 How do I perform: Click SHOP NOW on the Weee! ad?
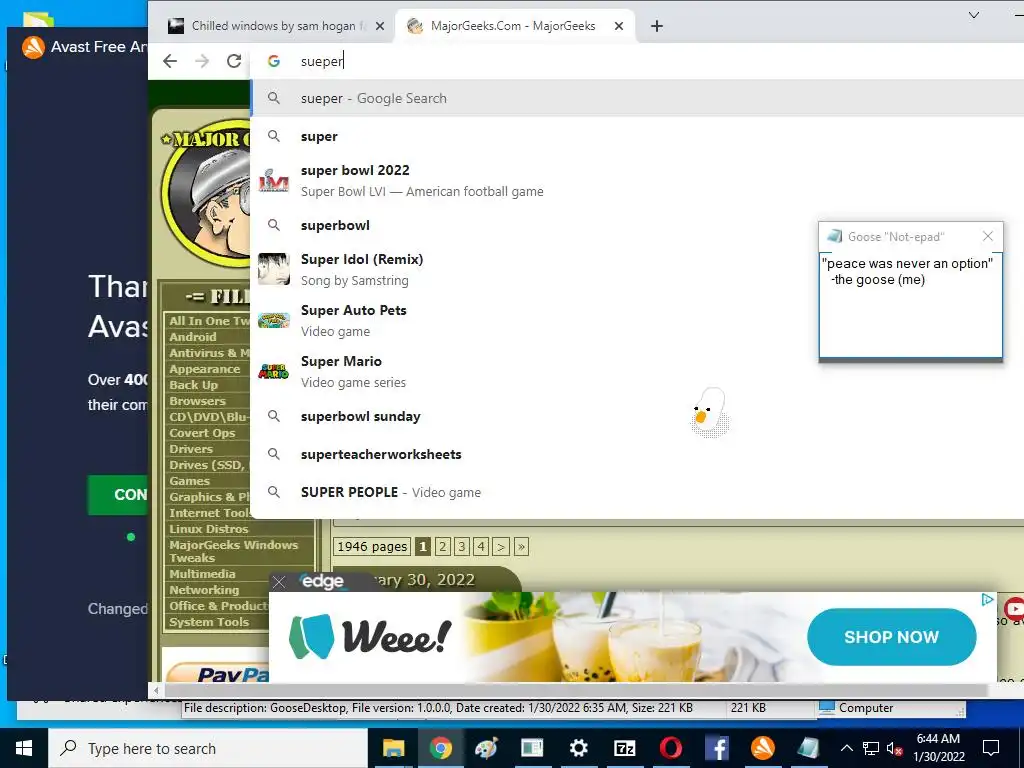(x=891, y=637)
